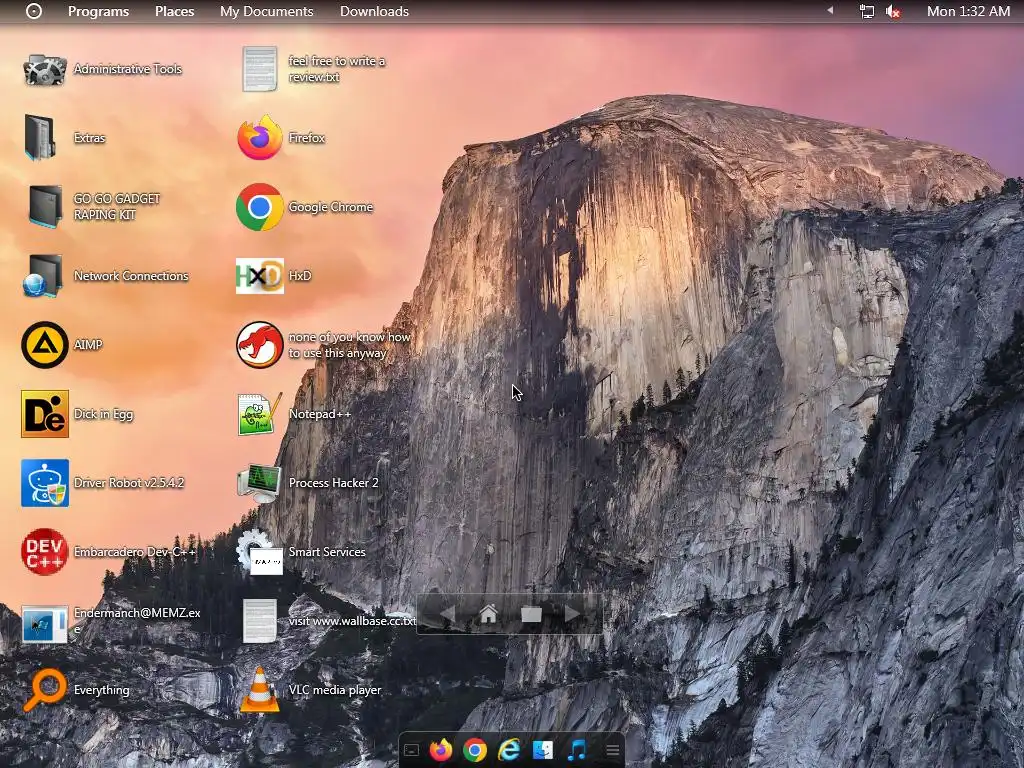Select the Endermanch@MEMZ.exe file icon

[44, 624]
